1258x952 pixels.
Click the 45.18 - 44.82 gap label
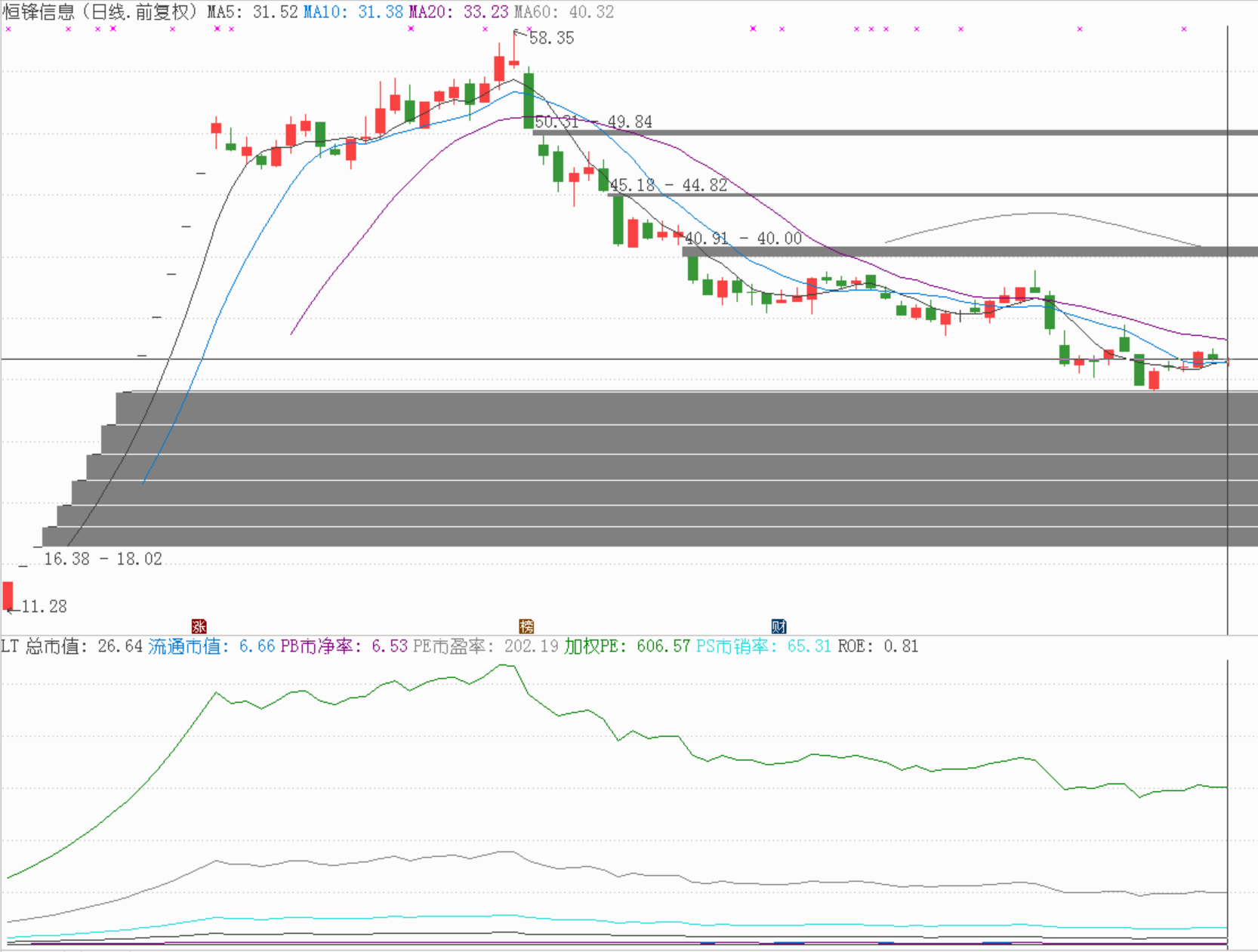[x=669, y=185]
